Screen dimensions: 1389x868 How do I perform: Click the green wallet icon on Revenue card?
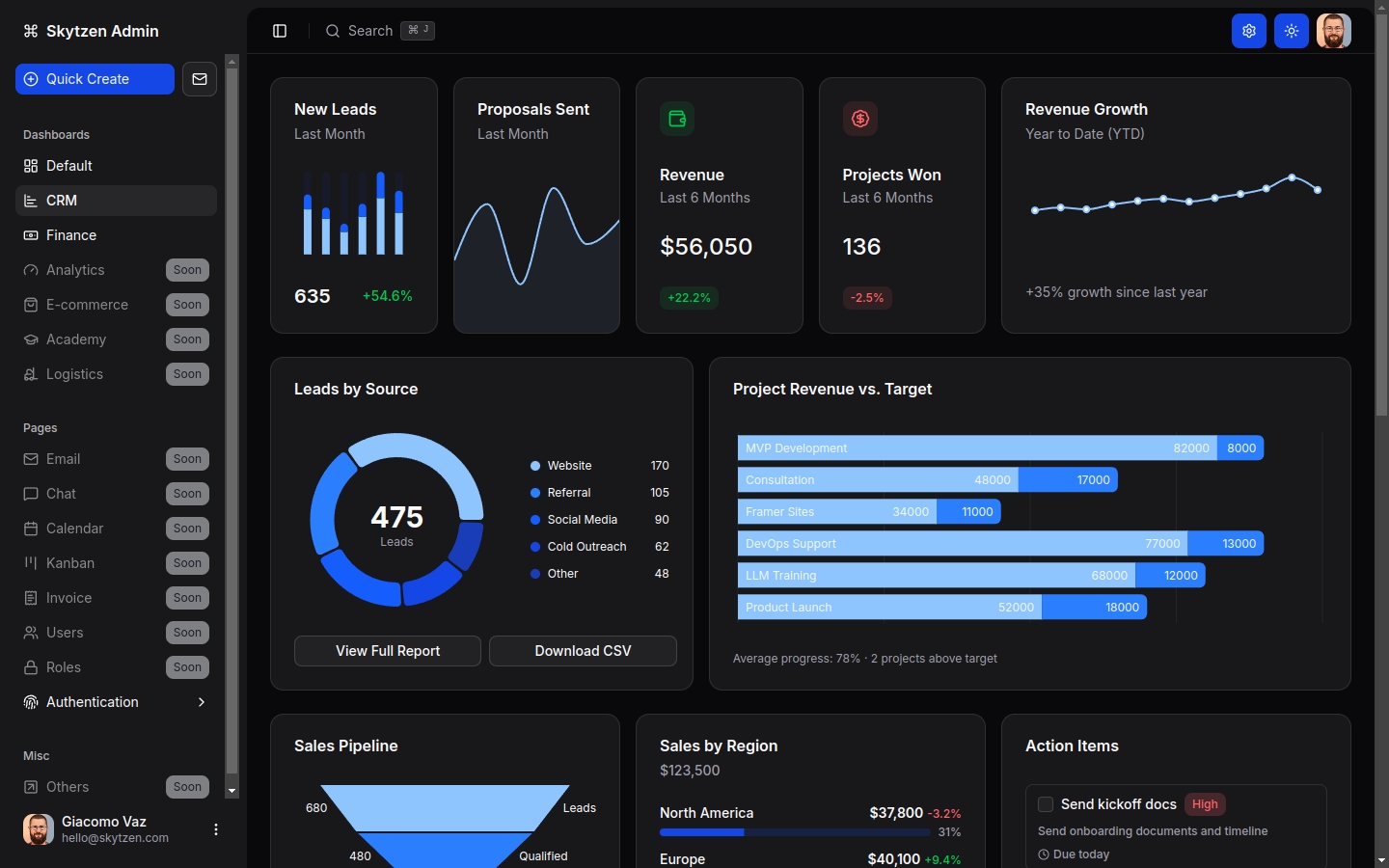click(x=676, y=119)
